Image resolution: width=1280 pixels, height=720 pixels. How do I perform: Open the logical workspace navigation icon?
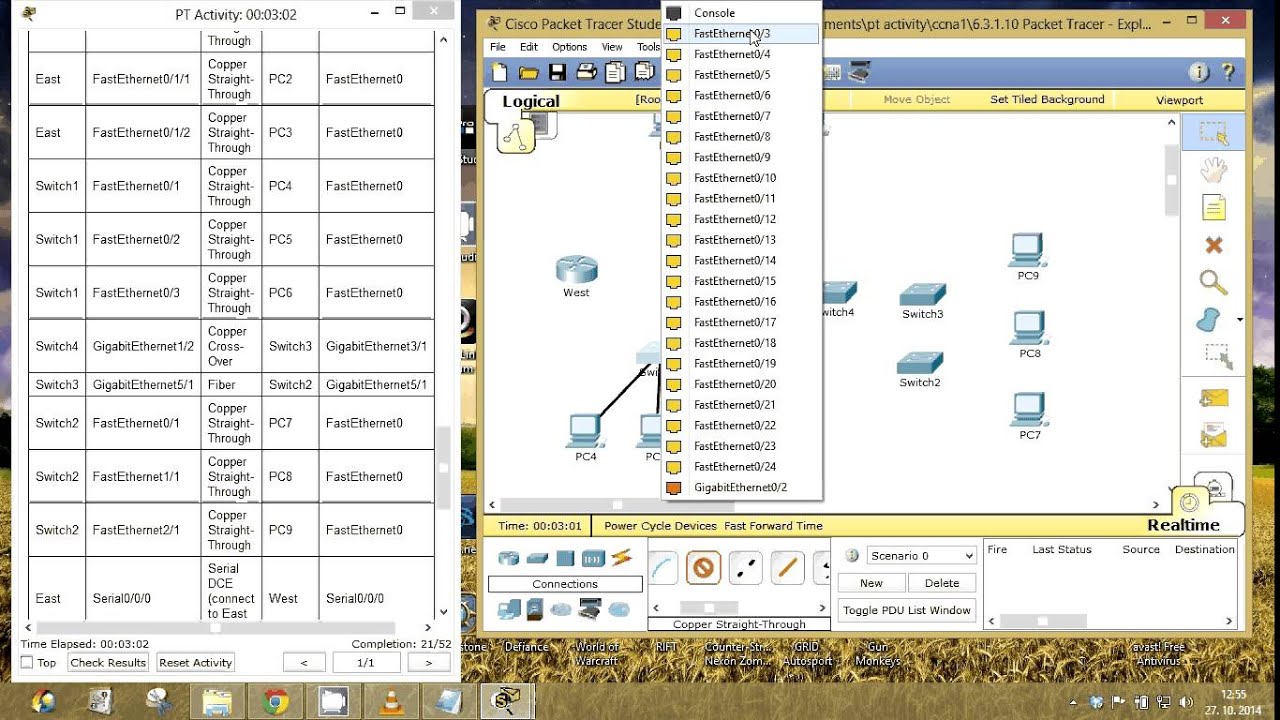tap(516, 137)
